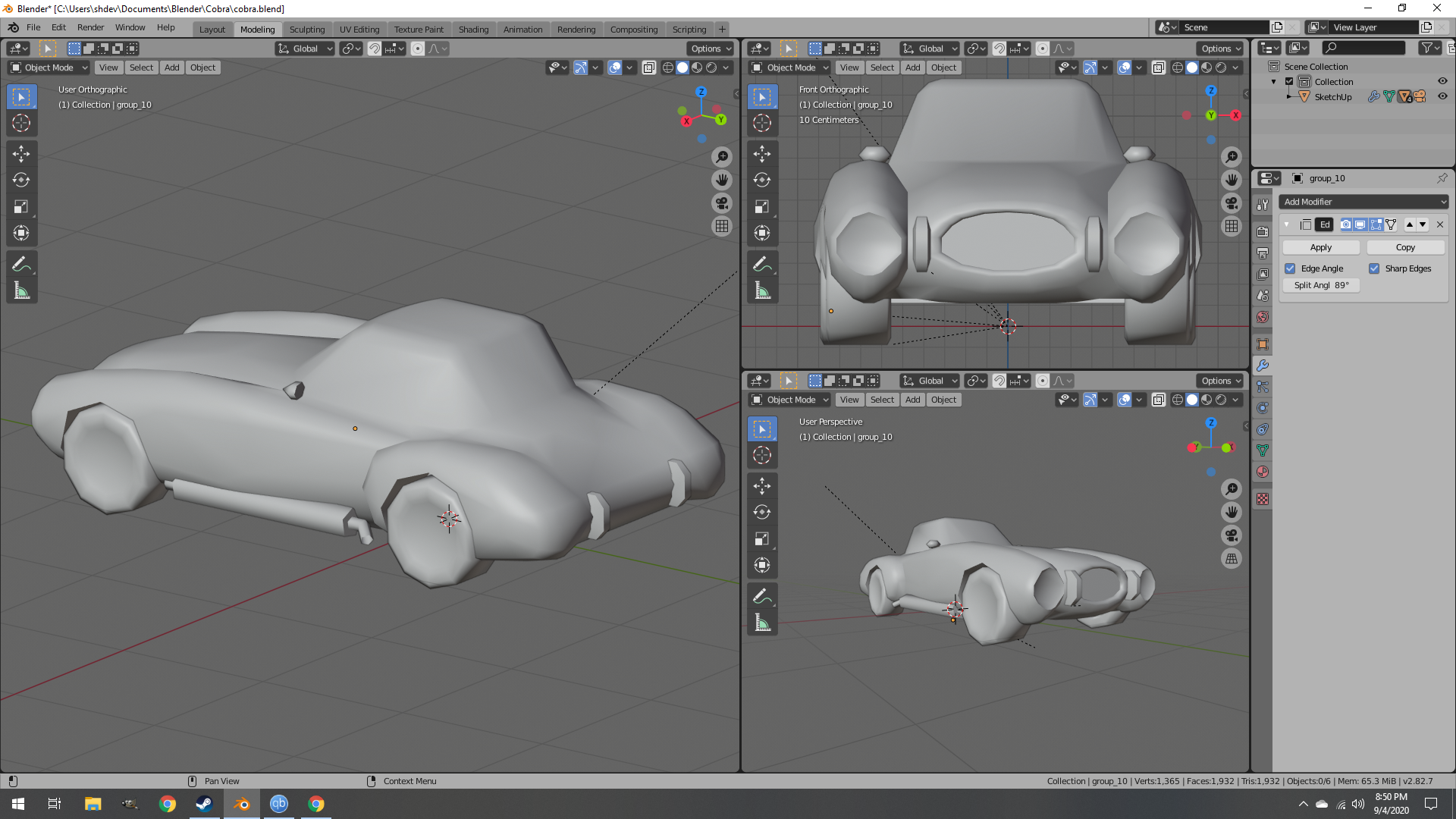Open Add Modifier dropdown
This screenshot has height=819, width=1456.
[1364, 202]
